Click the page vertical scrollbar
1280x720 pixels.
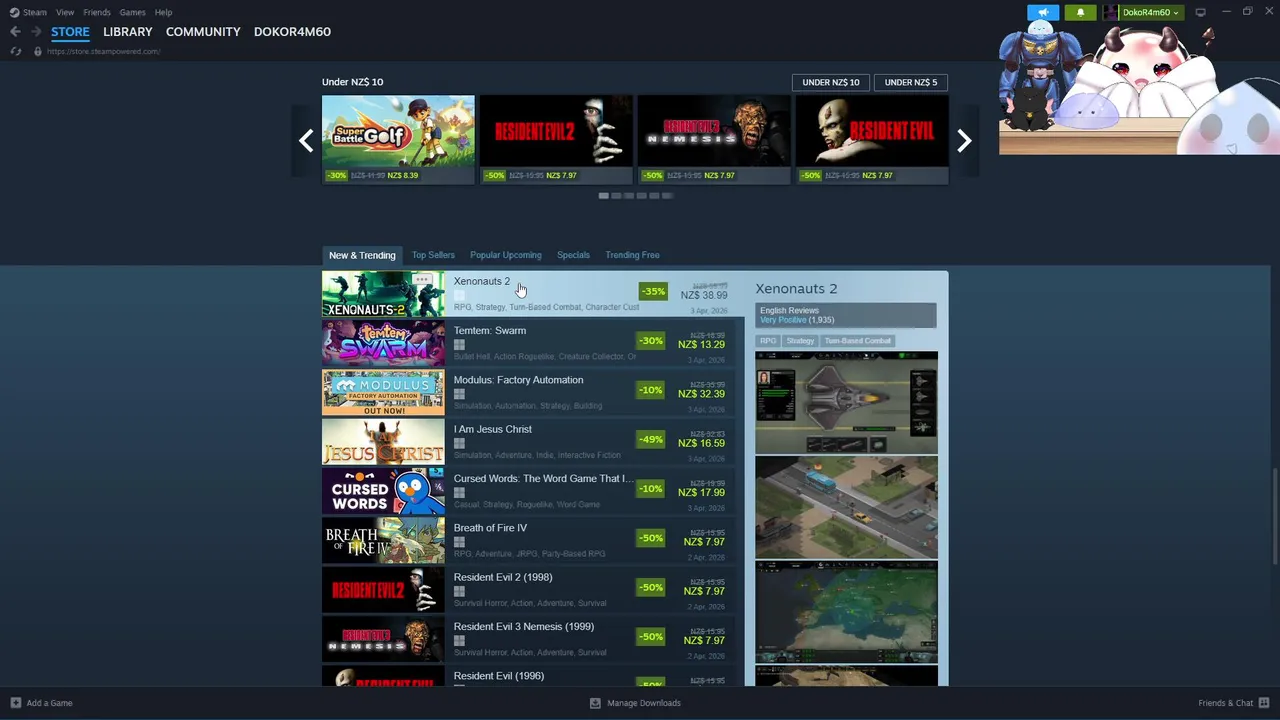tap(1275, 517)
